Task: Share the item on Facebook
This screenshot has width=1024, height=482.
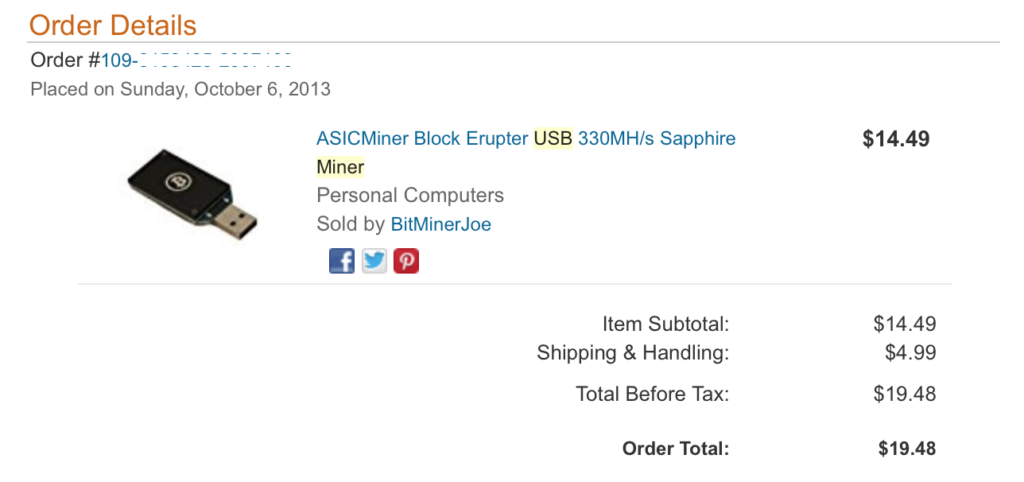Action: tap(342, 261)
